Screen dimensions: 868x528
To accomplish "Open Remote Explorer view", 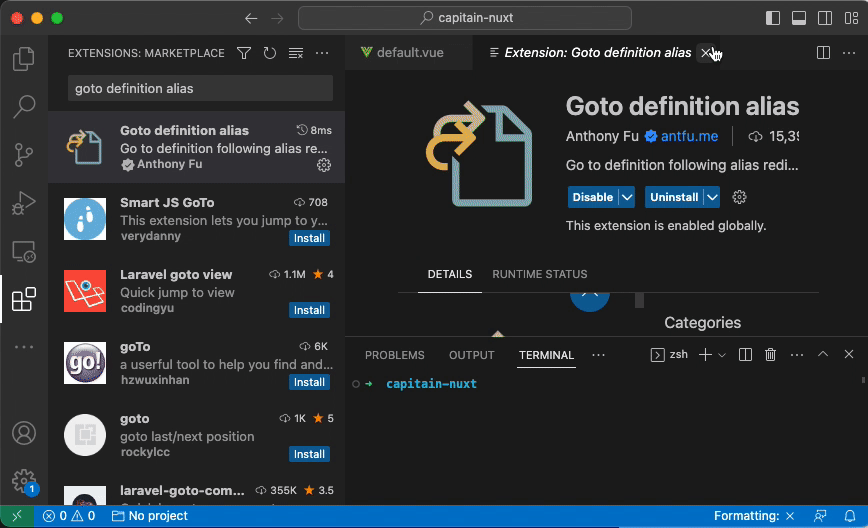I will 24,251.
